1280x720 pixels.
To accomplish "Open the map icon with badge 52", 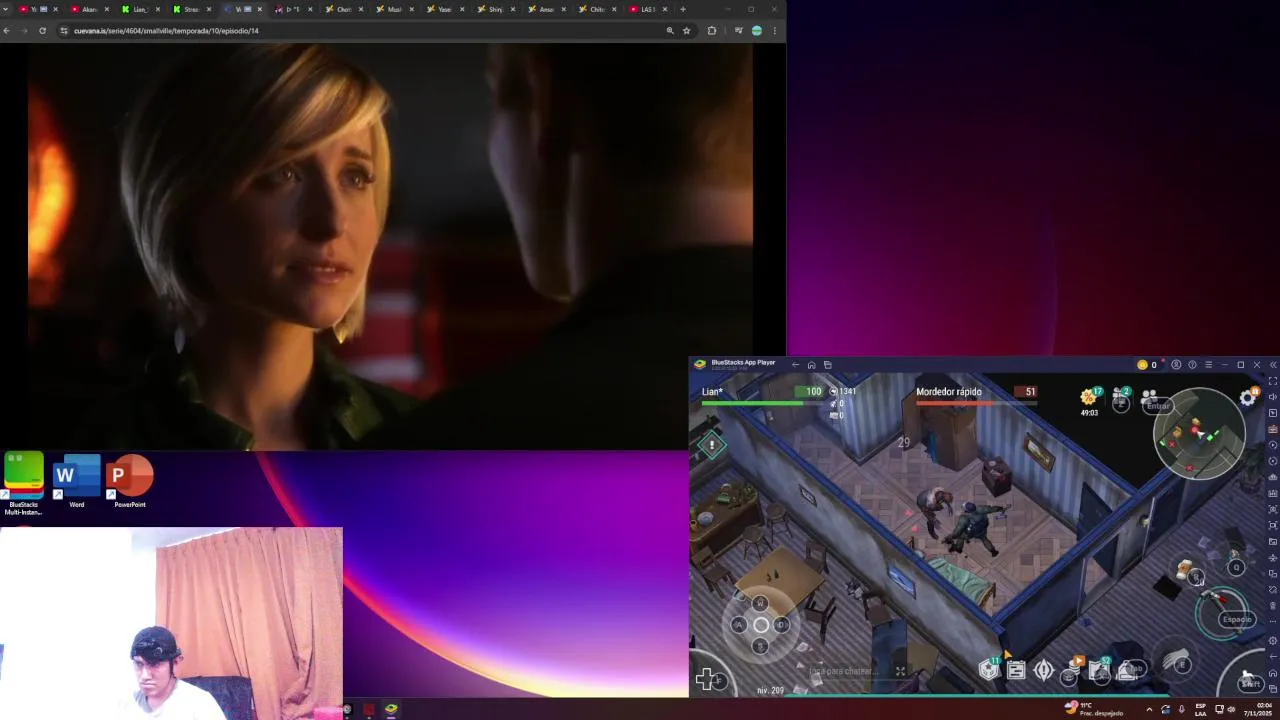I will (x=1100, y=669).
